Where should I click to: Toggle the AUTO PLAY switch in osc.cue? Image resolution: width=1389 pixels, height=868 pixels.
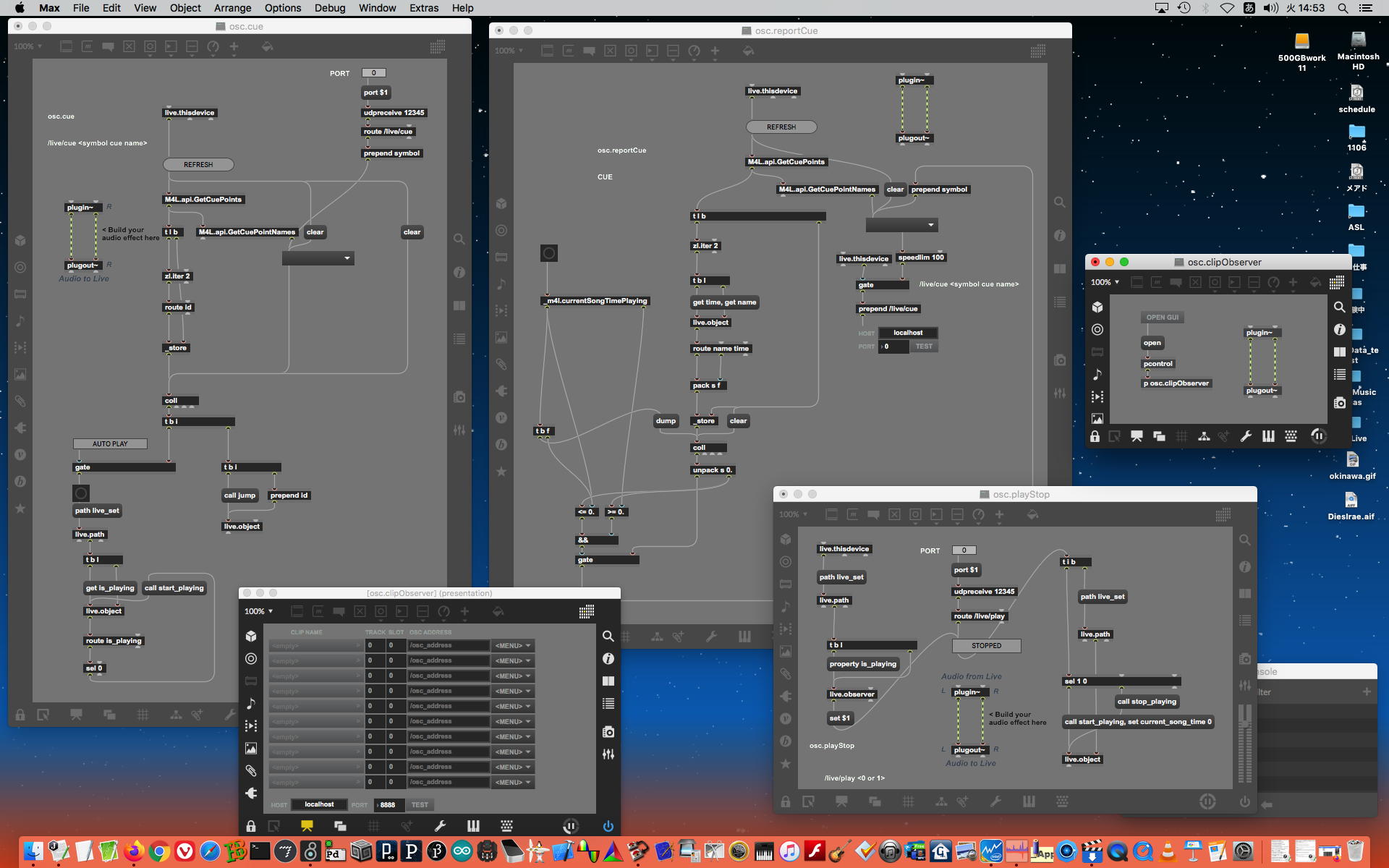coord(110,443)
